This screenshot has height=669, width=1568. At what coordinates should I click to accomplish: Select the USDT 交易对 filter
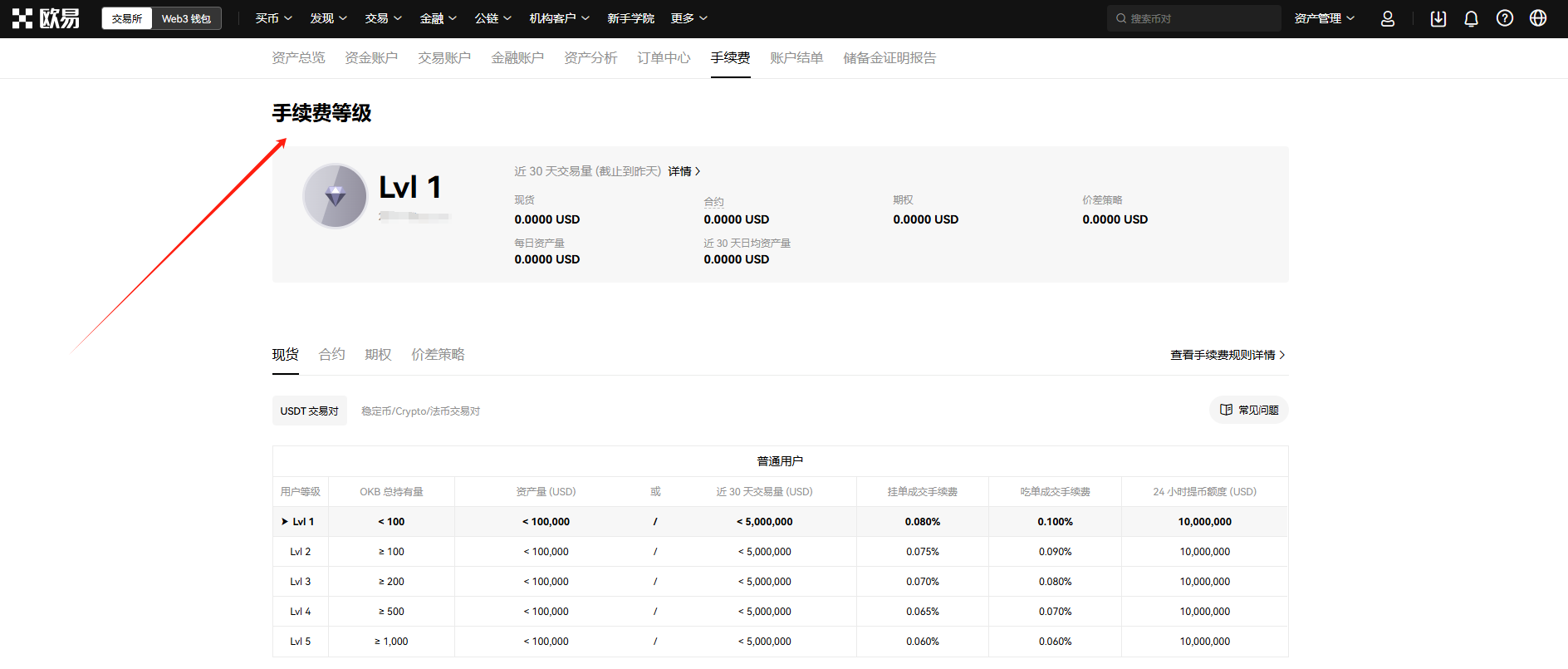(309, 411)
